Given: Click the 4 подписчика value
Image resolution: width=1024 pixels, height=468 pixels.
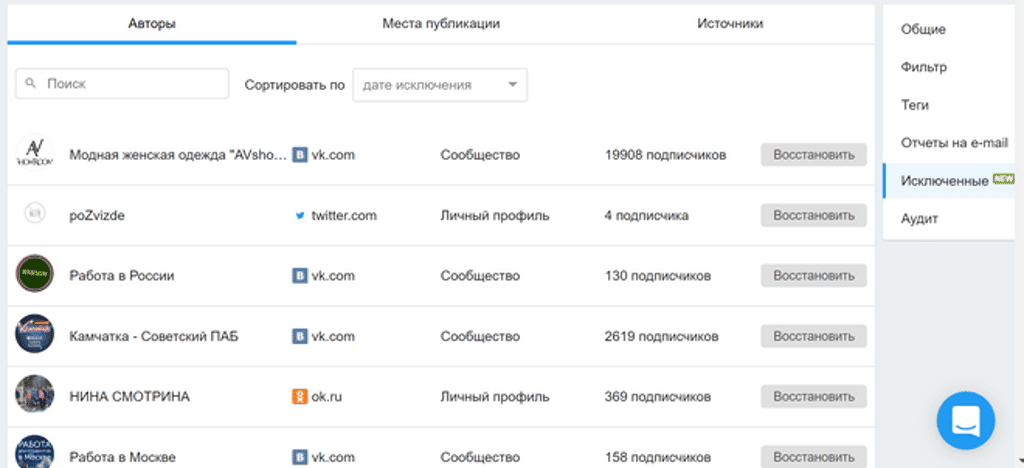Looking at the screenshot, I should pos(647,216).
